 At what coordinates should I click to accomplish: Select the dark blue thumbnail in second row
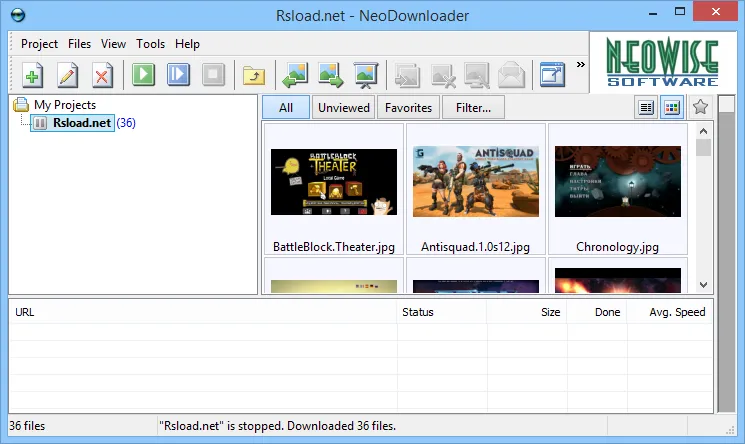[476, 286]
